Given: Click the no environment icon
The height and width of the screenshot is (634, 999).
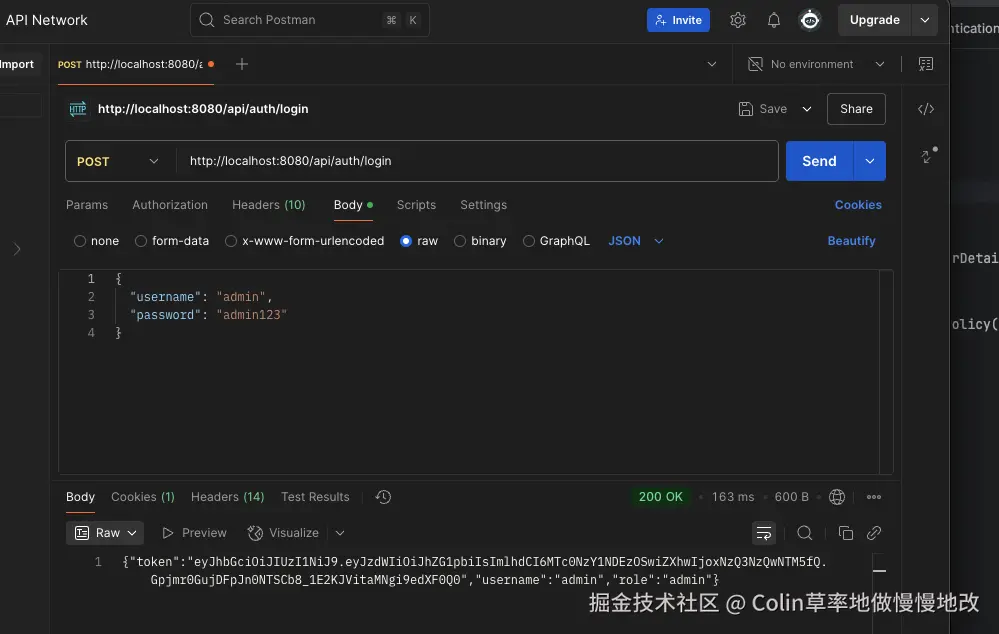Looking at the screenshot, I should [755, 64].
